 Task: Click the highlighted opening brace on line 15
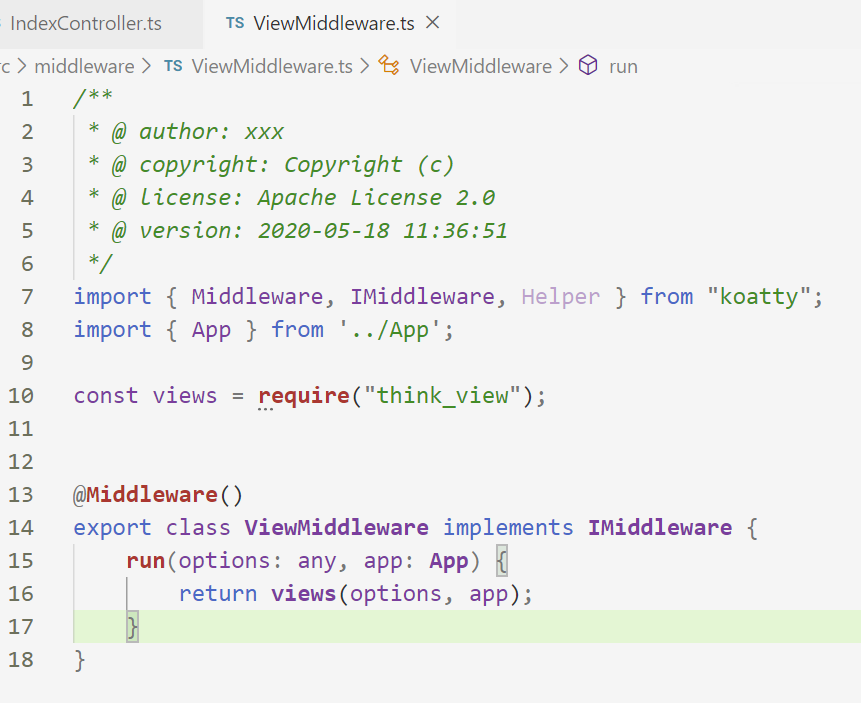coord(502,561)
